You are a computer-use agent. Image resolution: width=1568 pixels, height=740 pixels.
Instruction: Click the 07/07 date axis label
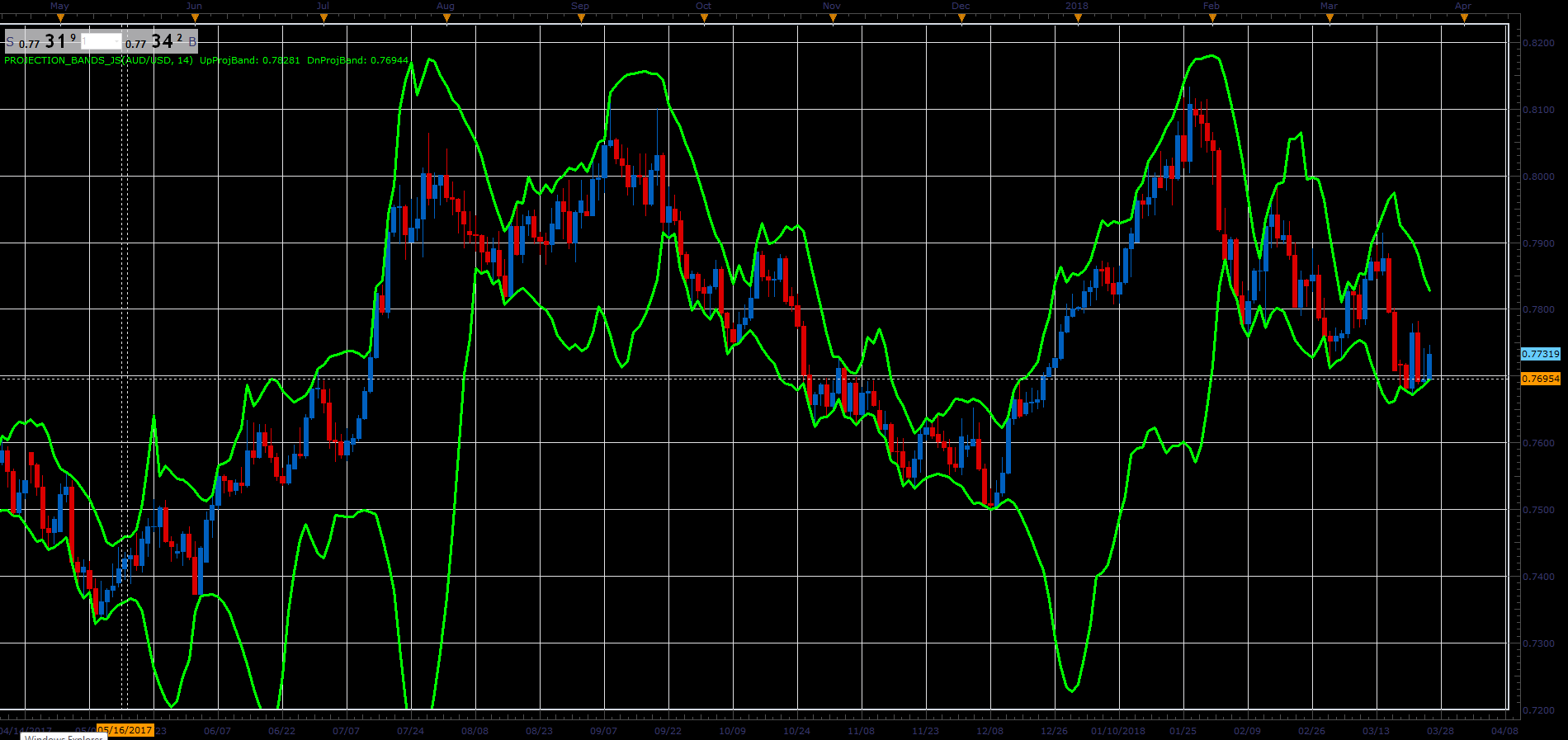(347, 731)
